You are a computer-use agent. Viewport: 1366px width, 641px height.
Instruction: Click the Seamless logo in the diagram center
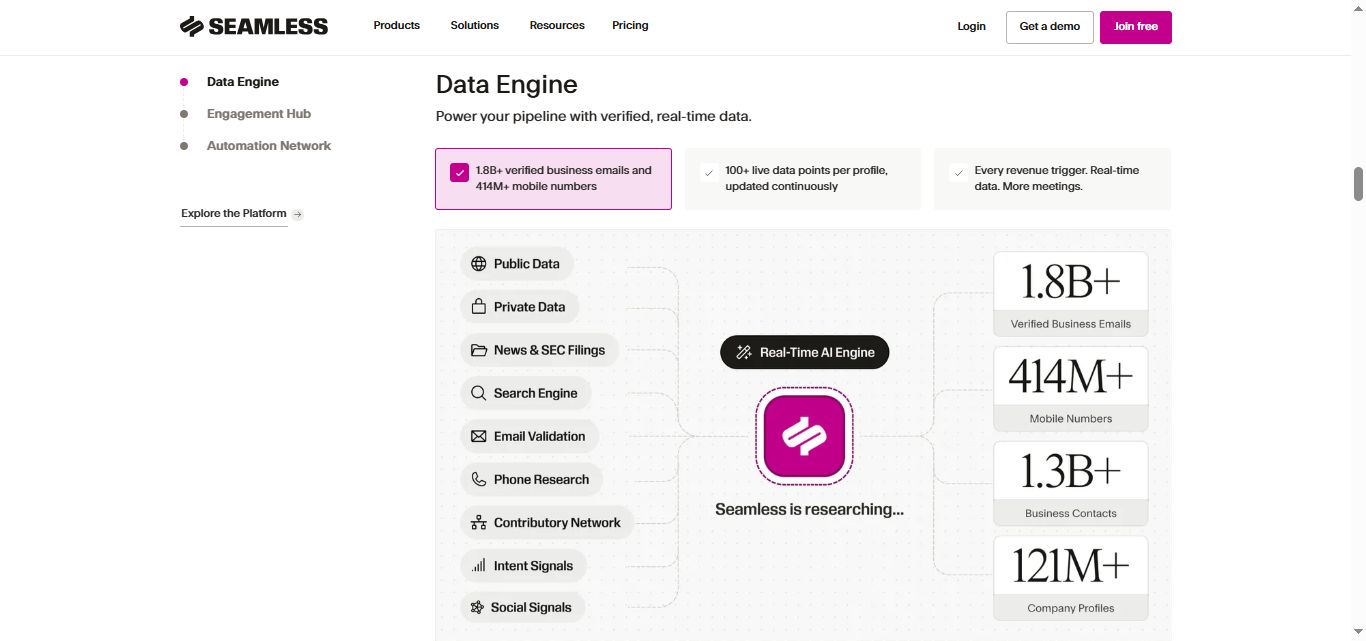[804, 435]
